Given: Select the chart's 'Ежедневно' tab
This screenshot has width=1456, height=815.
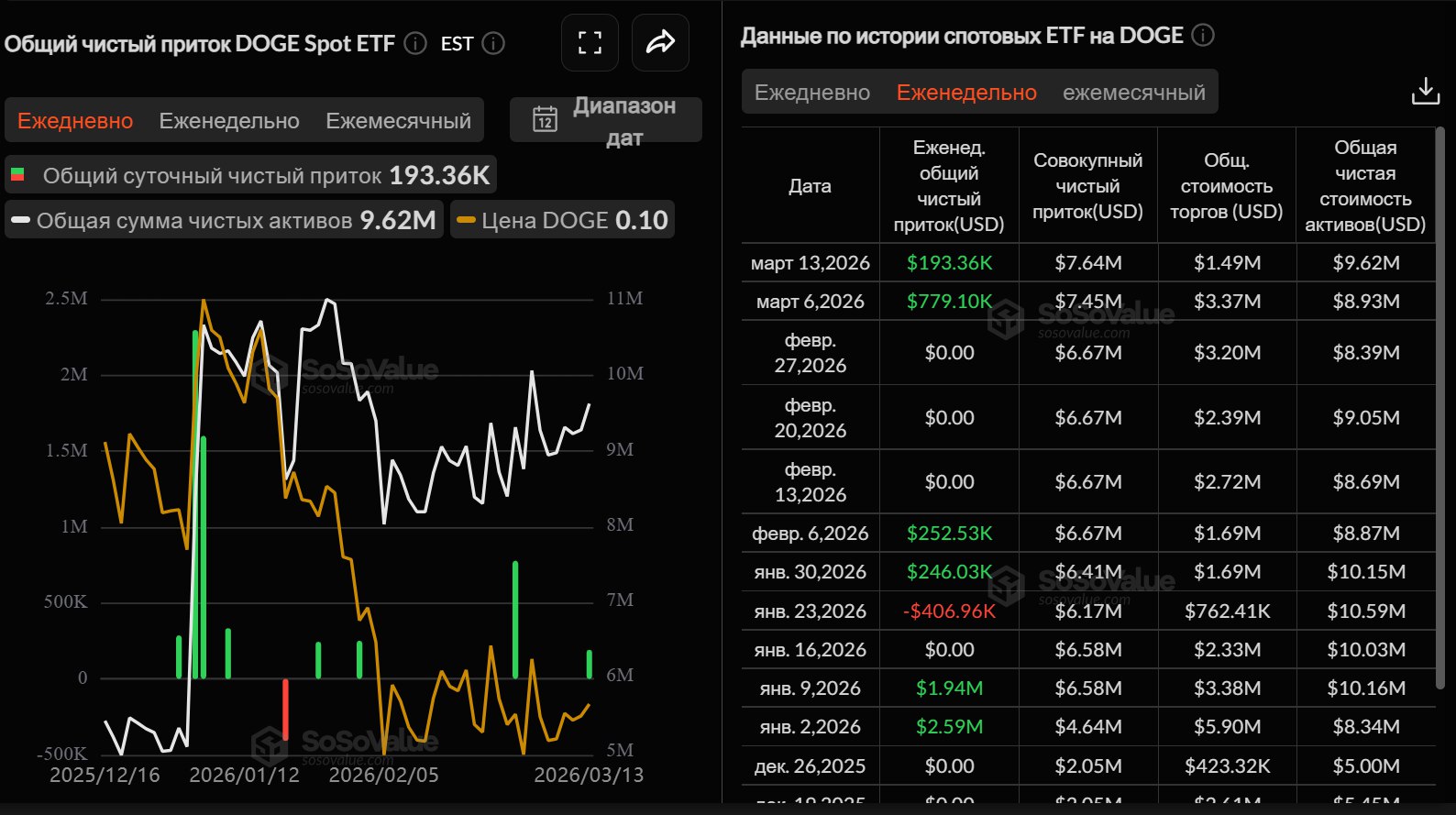Looking at the screenshot, I should (75, 121).
